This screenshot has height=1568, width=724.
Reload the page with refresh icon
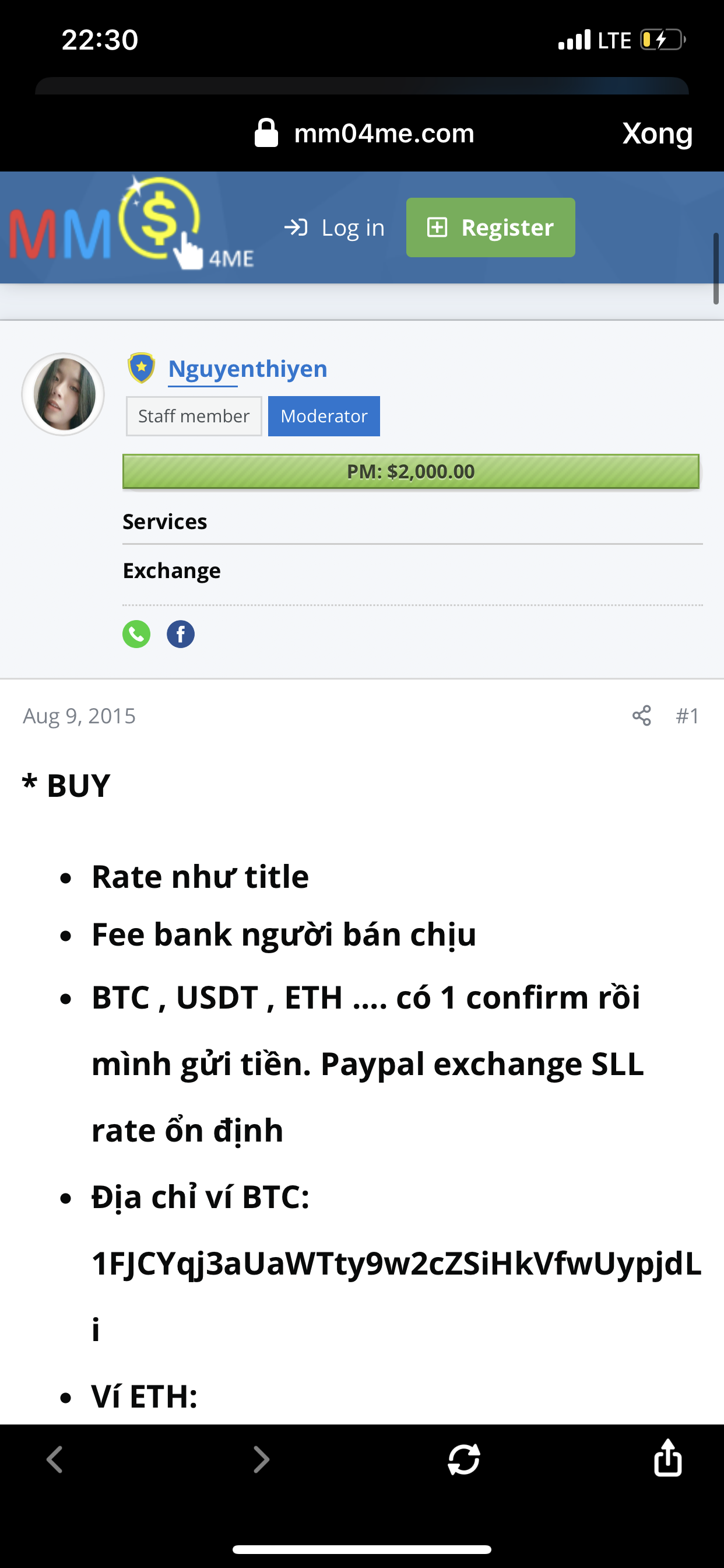[x=464, y=1459]
